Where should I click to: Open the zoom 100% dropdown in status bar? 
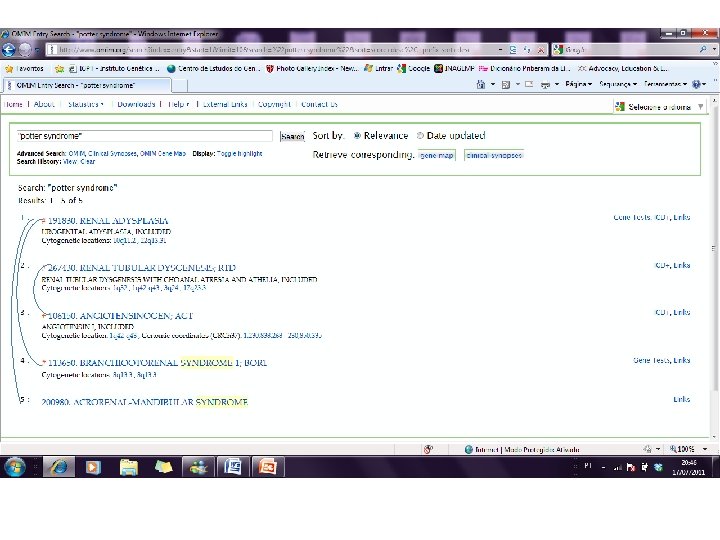[705, 449]
